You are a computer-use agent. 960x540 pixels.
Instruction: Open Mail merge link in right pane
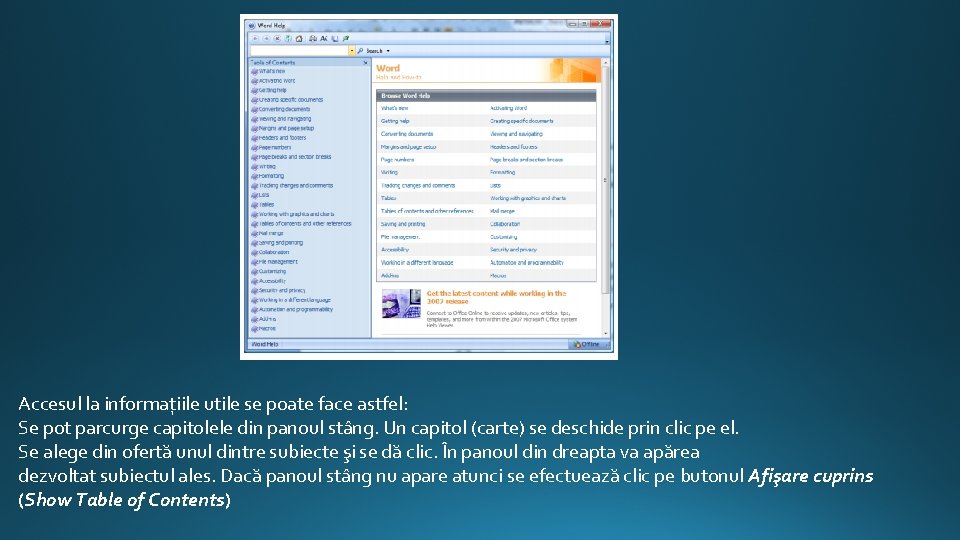click(x=502, y=211)
